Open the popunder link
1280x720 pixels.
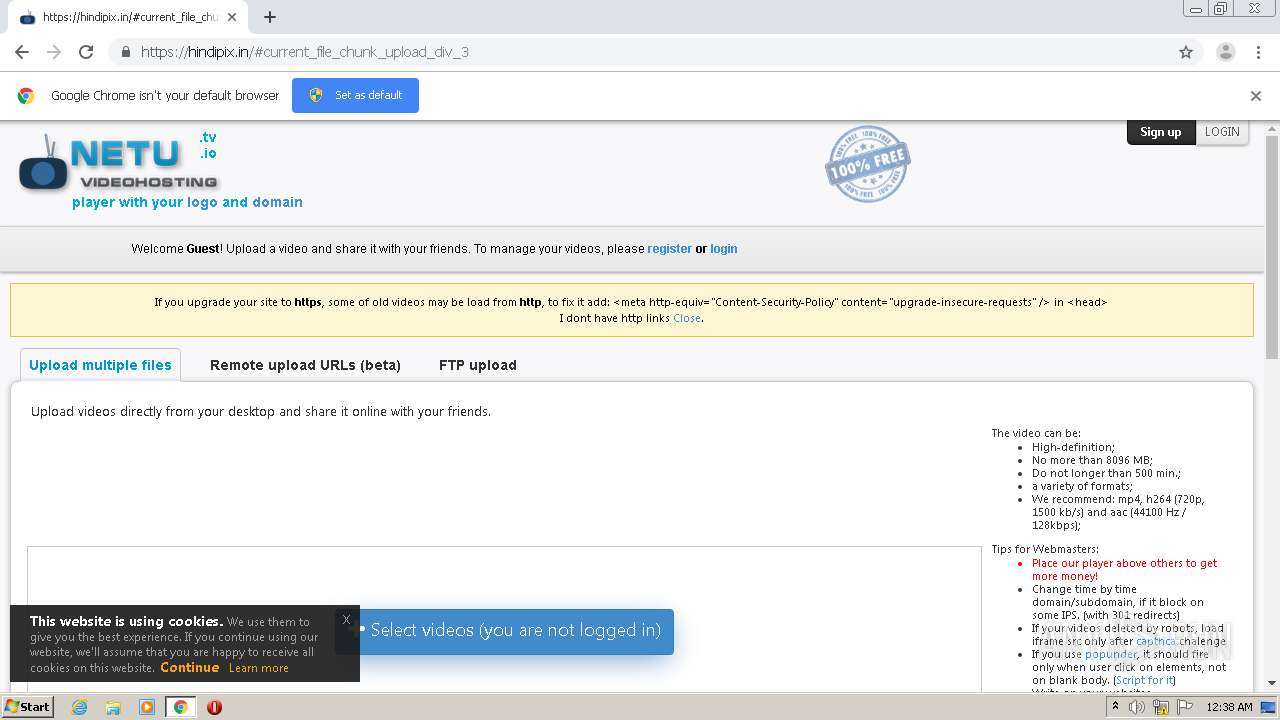click(1110, 654)
